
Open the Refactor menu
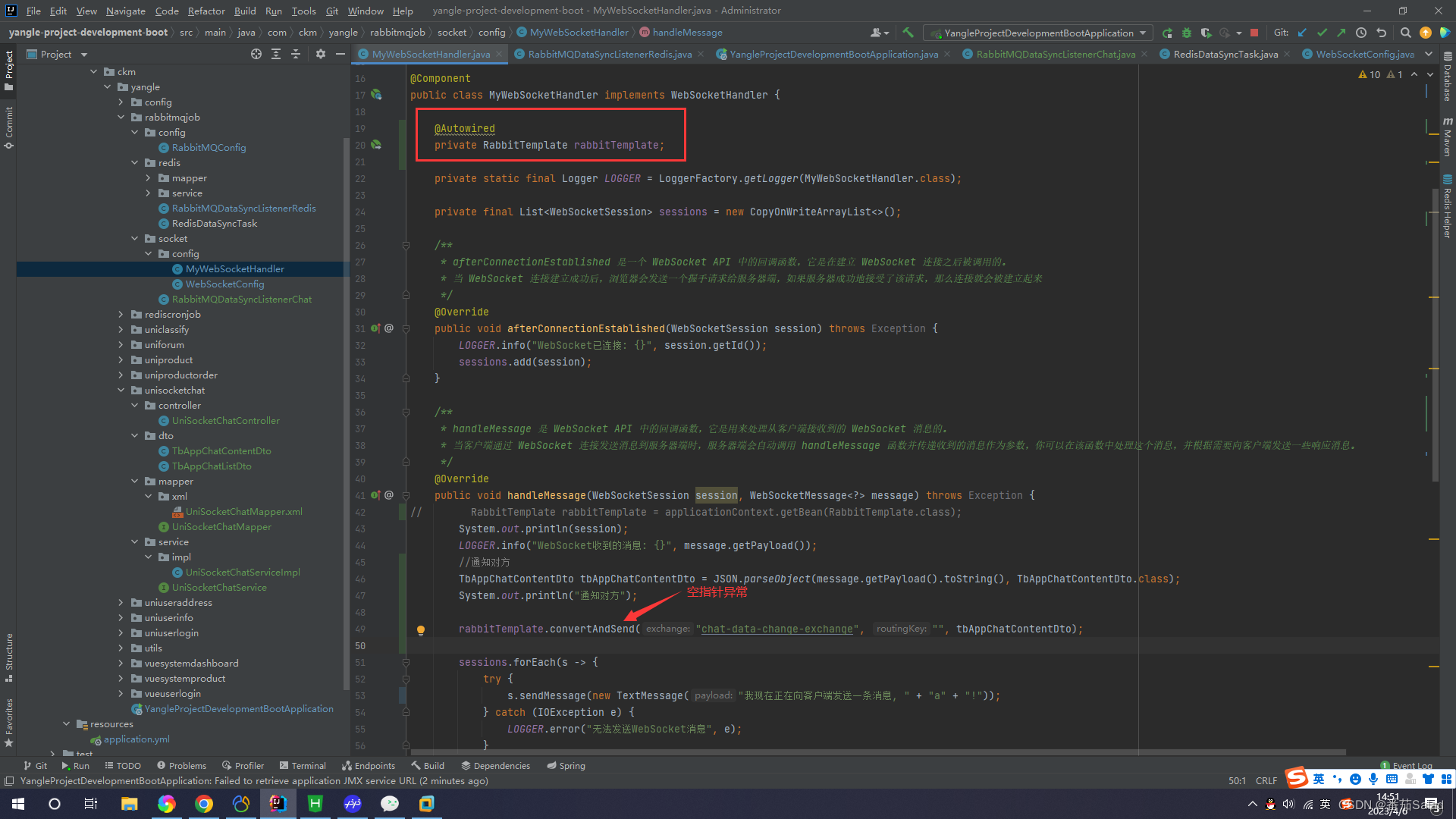(206, 11)
